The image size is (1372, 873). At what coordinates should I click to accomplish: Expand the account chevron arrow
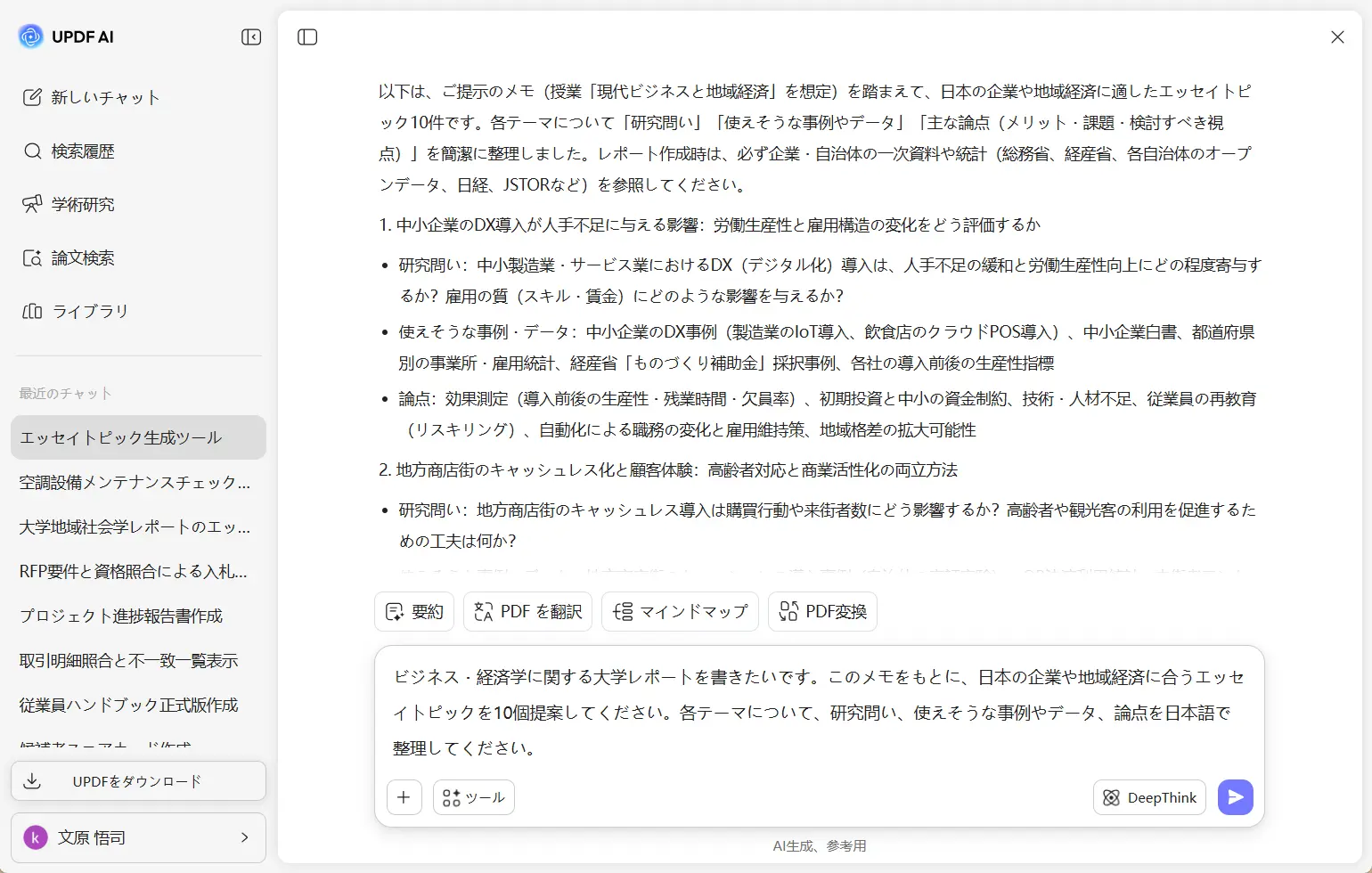pyautogui.click(x=244, y=837)
